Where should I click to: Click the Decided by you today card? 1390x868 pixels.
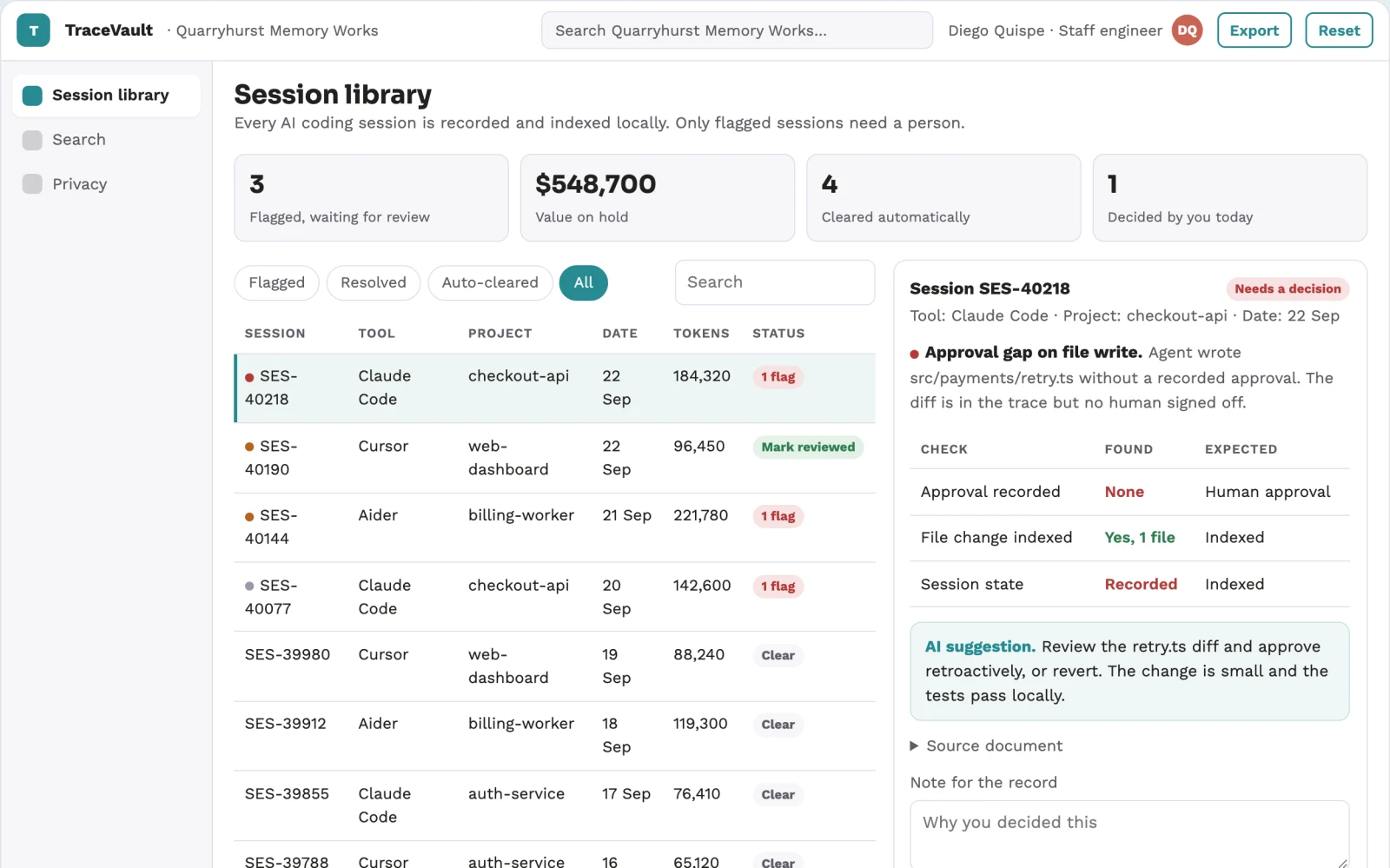click(1229, 198)
